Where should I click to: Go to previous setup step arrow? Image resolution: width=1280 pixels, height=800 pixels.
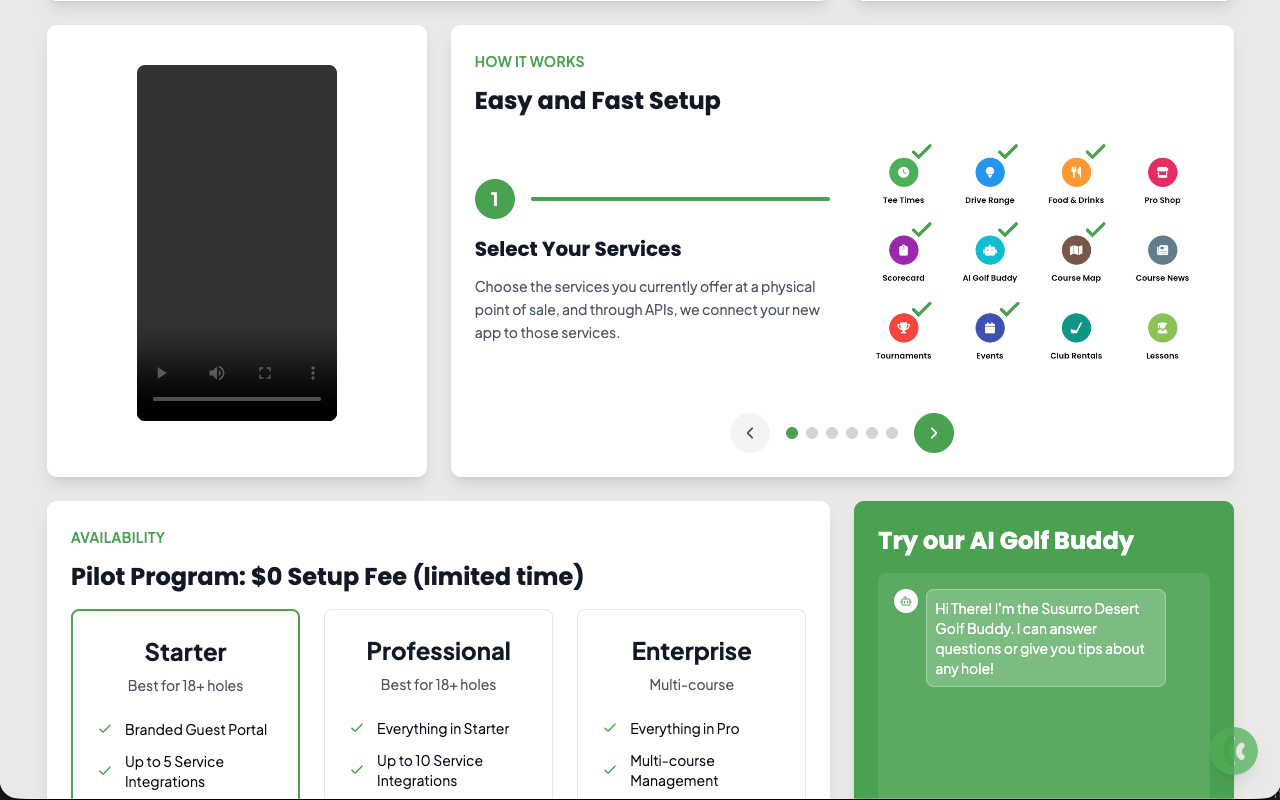[750, 433]
